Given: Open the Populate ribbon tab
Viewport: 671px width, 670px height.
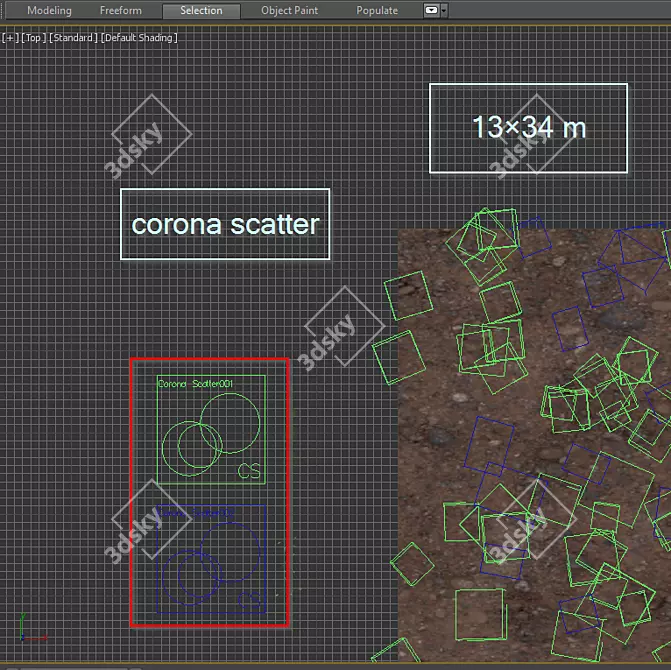Looking at the screenshot, I should (377, 10).
